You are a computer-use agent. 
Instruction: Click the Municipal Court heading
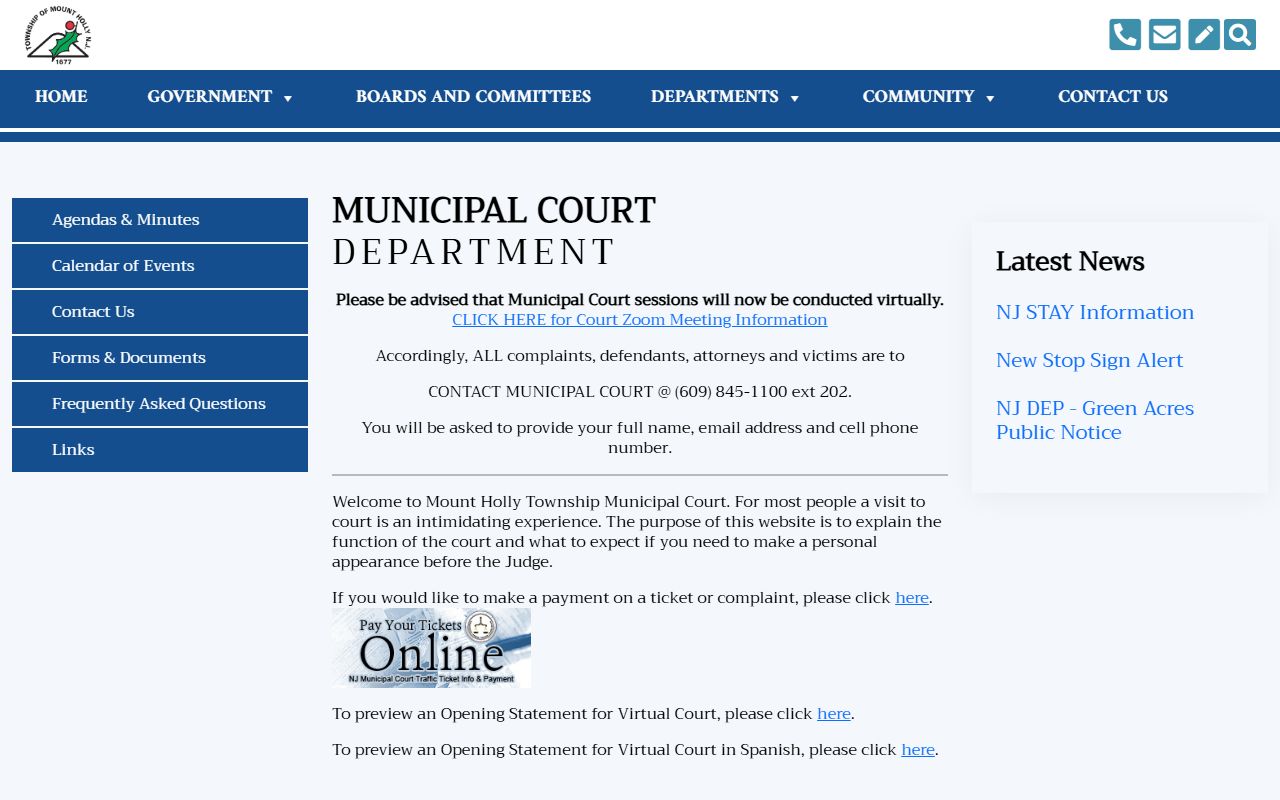point(494,211)
